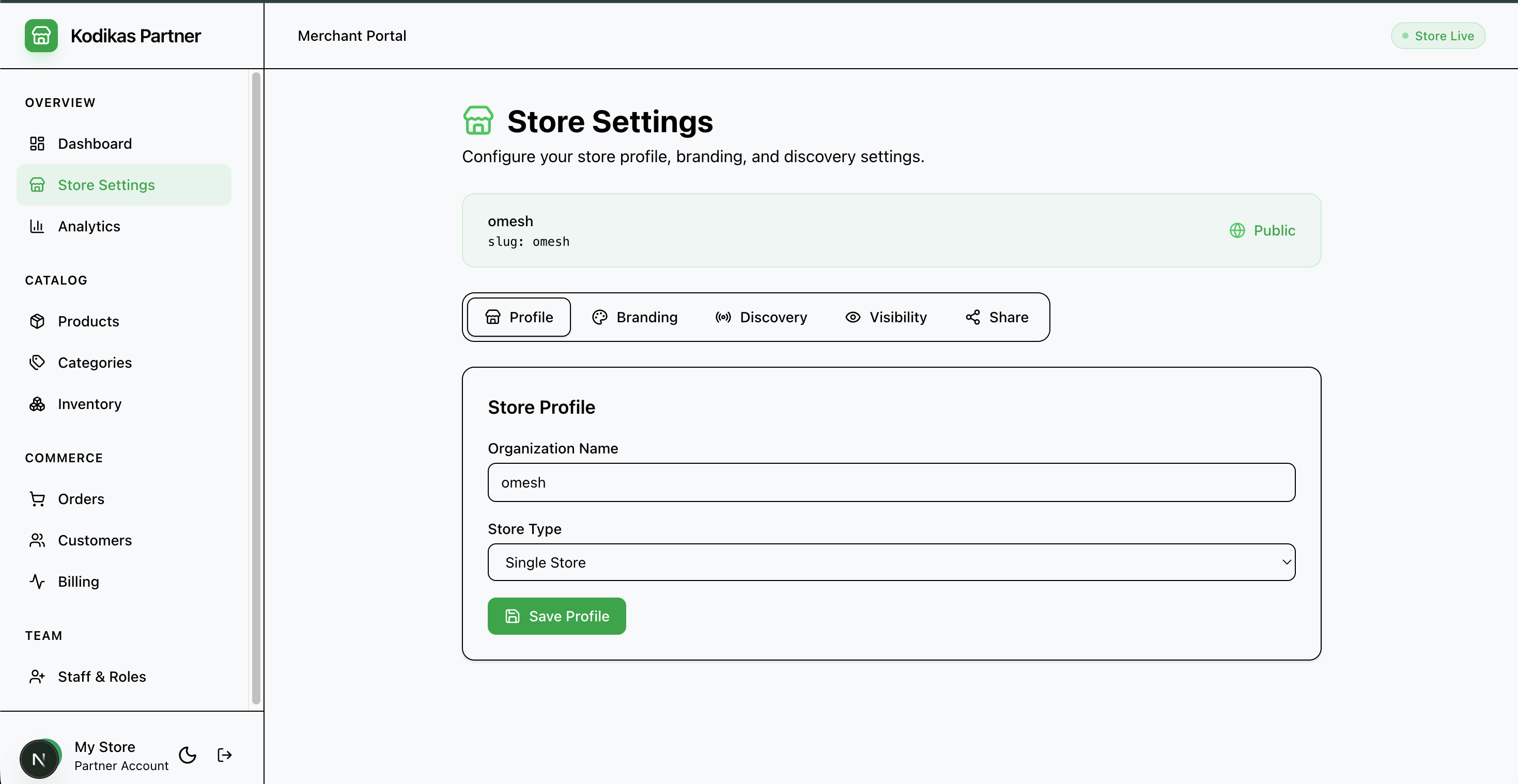Click the globe icon next to Public
The width and height of the screenshot is (1518, 784).
[1237, 230]
